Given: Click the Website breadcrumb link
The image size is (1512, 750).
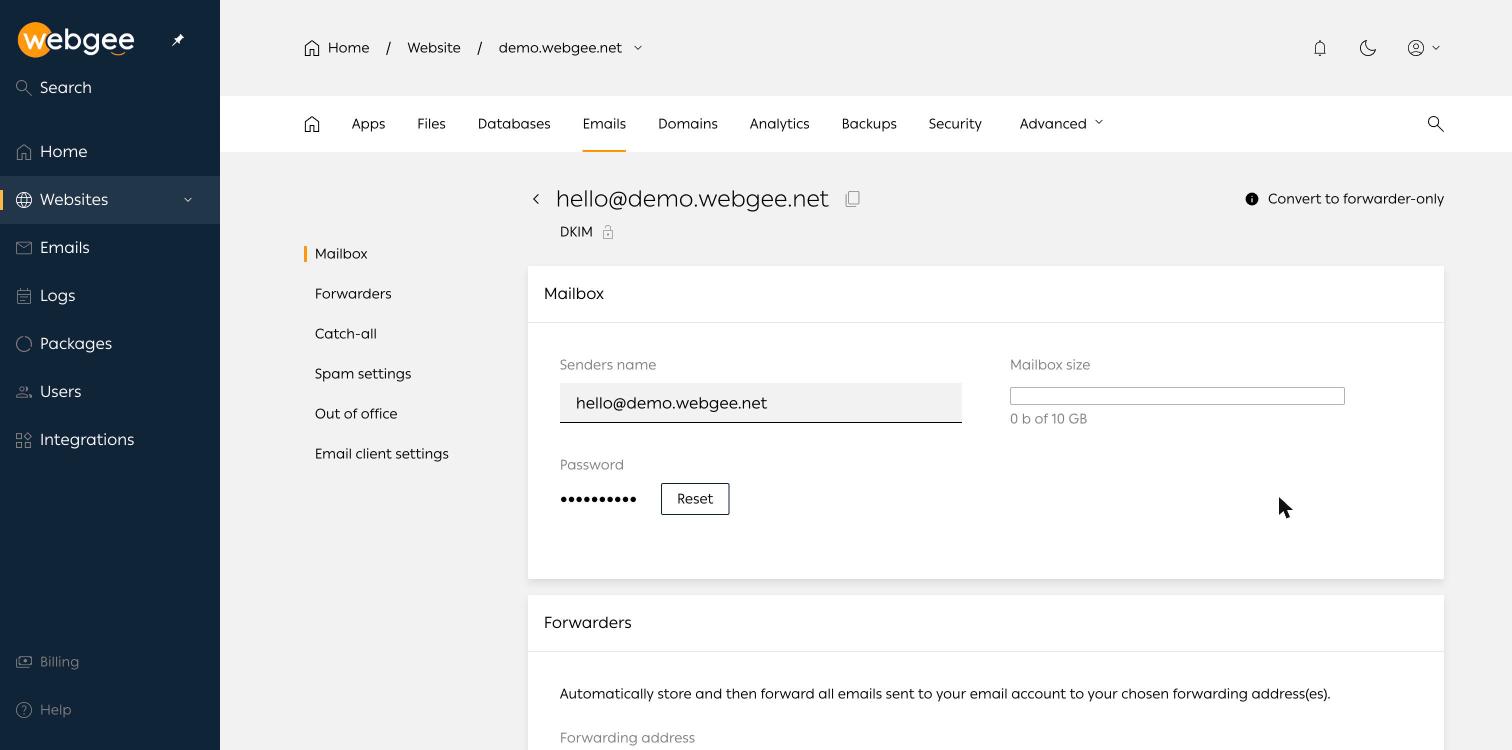Looking at the screenshot, I should pos(434,48).
